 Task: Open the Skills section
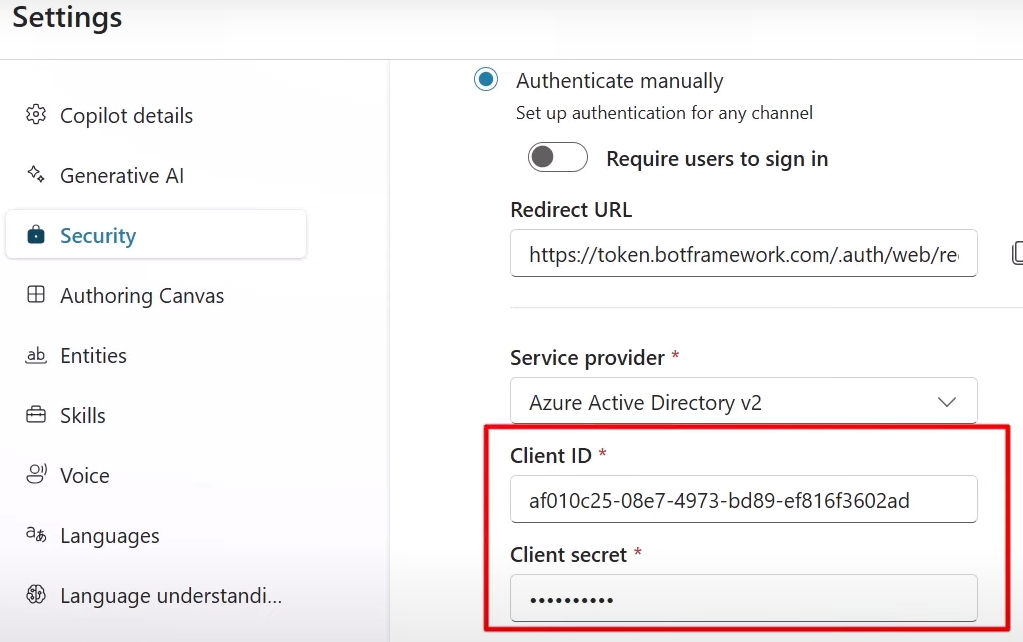coord(156,416)
